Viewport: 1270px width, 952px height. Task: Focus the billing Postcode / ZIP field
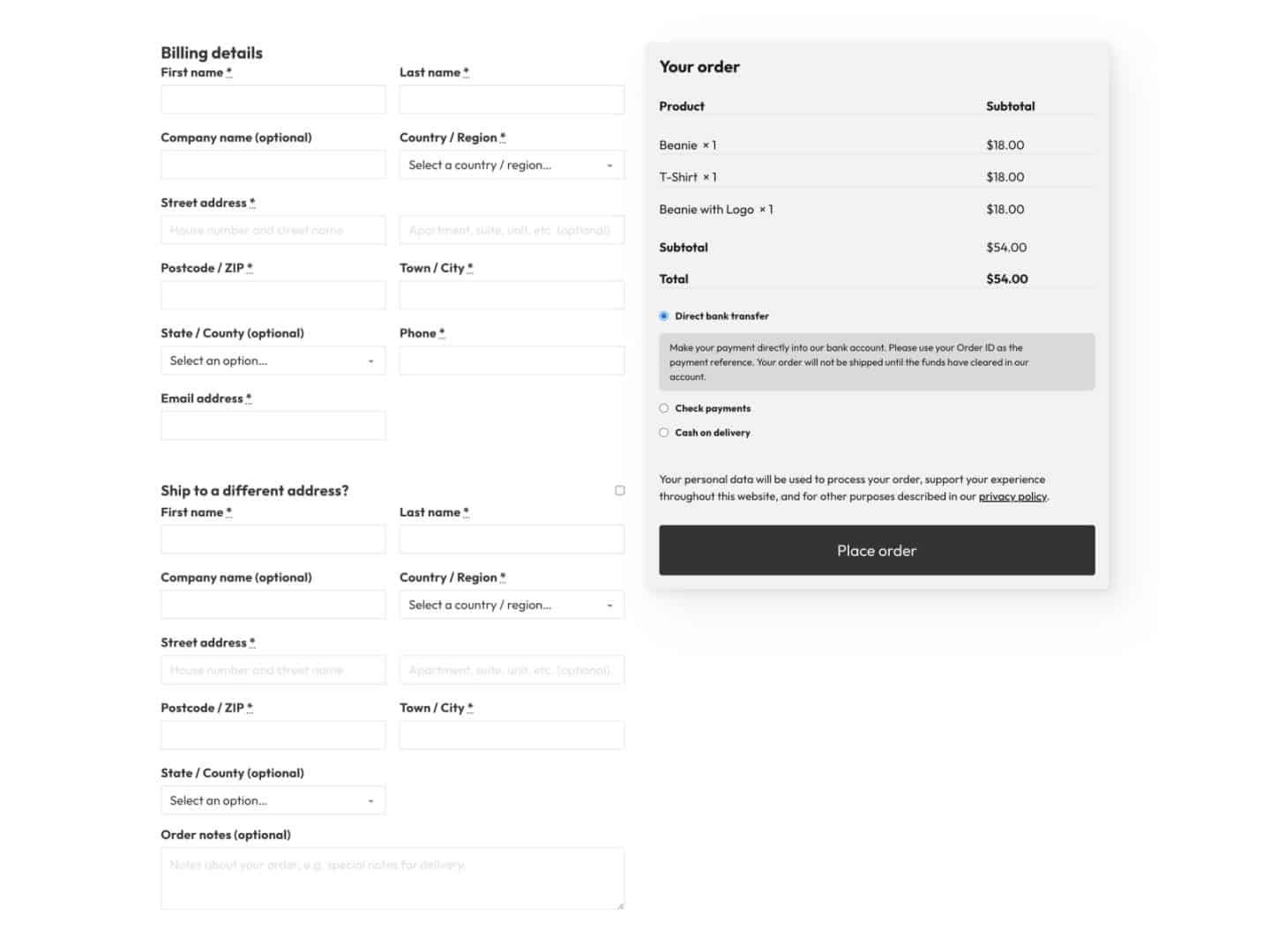click(273, 295)
